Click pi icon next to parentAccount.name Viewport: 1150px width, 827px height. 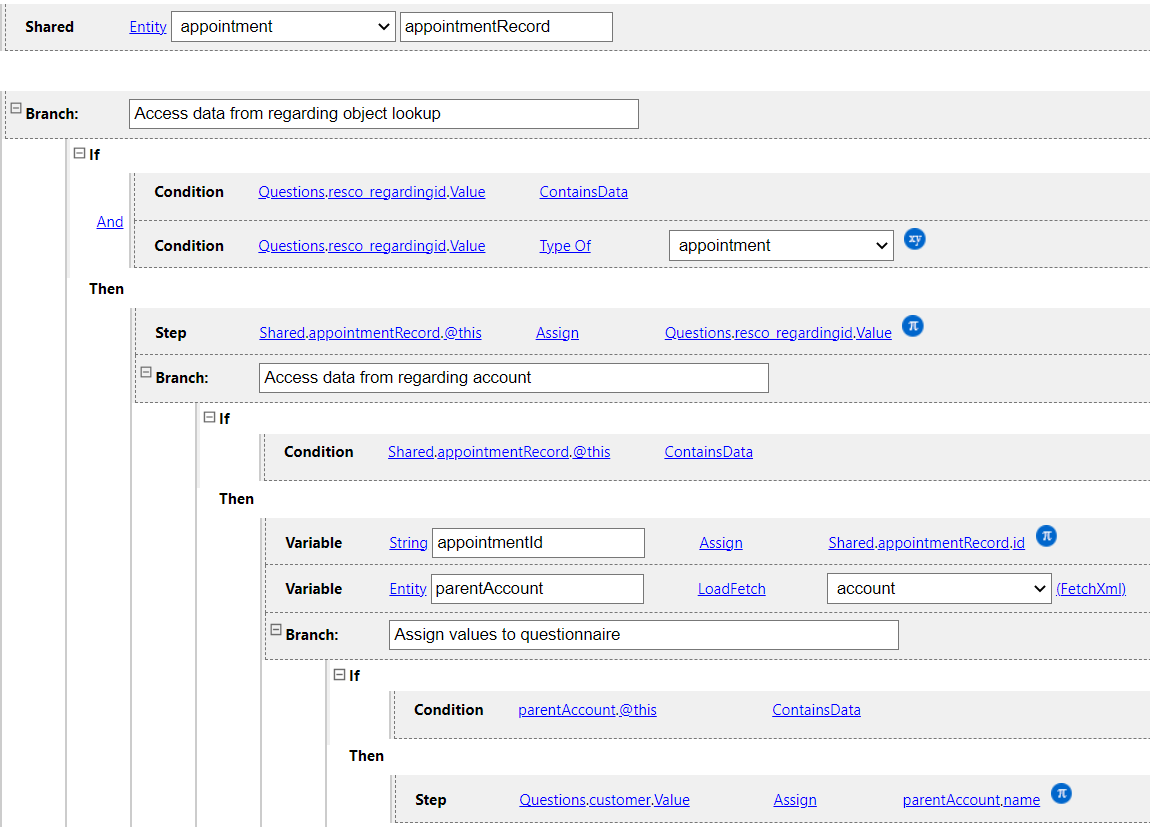[1062, 793]
